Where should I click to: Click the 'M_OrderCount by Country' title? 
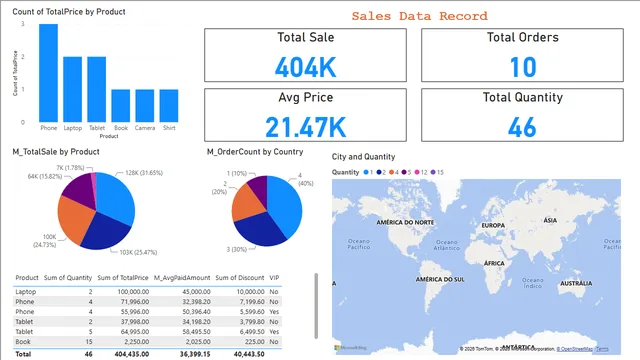[255, 152]
